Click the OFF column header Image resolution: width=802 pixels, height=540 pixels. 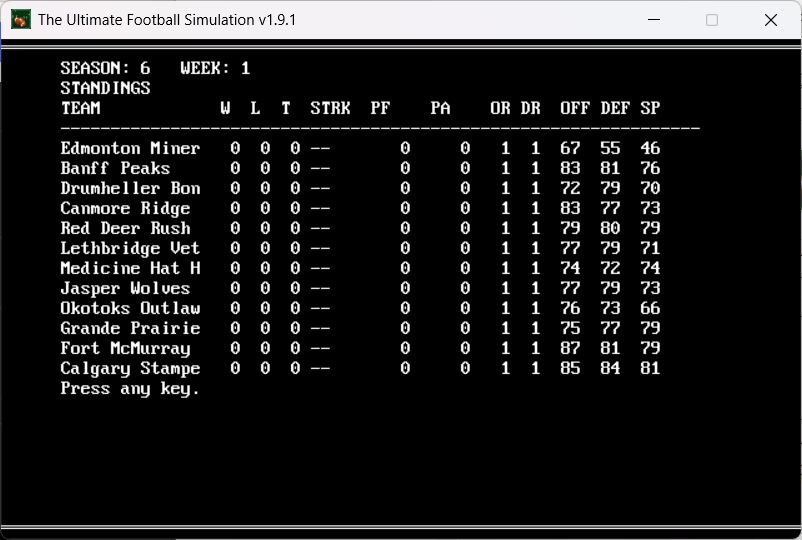575,108
